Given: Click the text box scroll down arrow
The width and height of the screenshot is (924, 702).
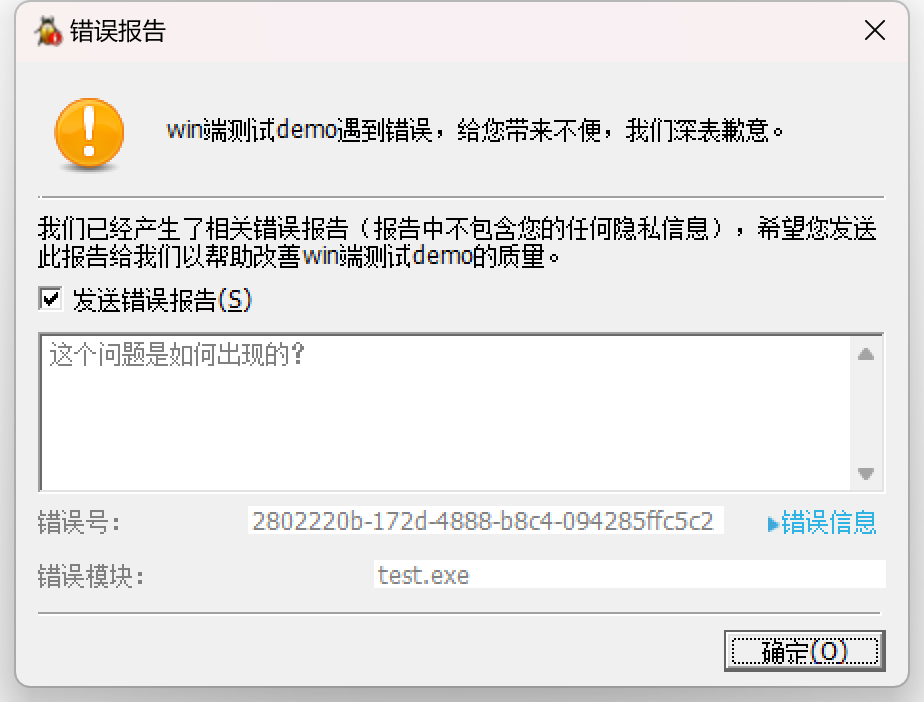Looking at the screenshot, I should [x=866, y=473].
